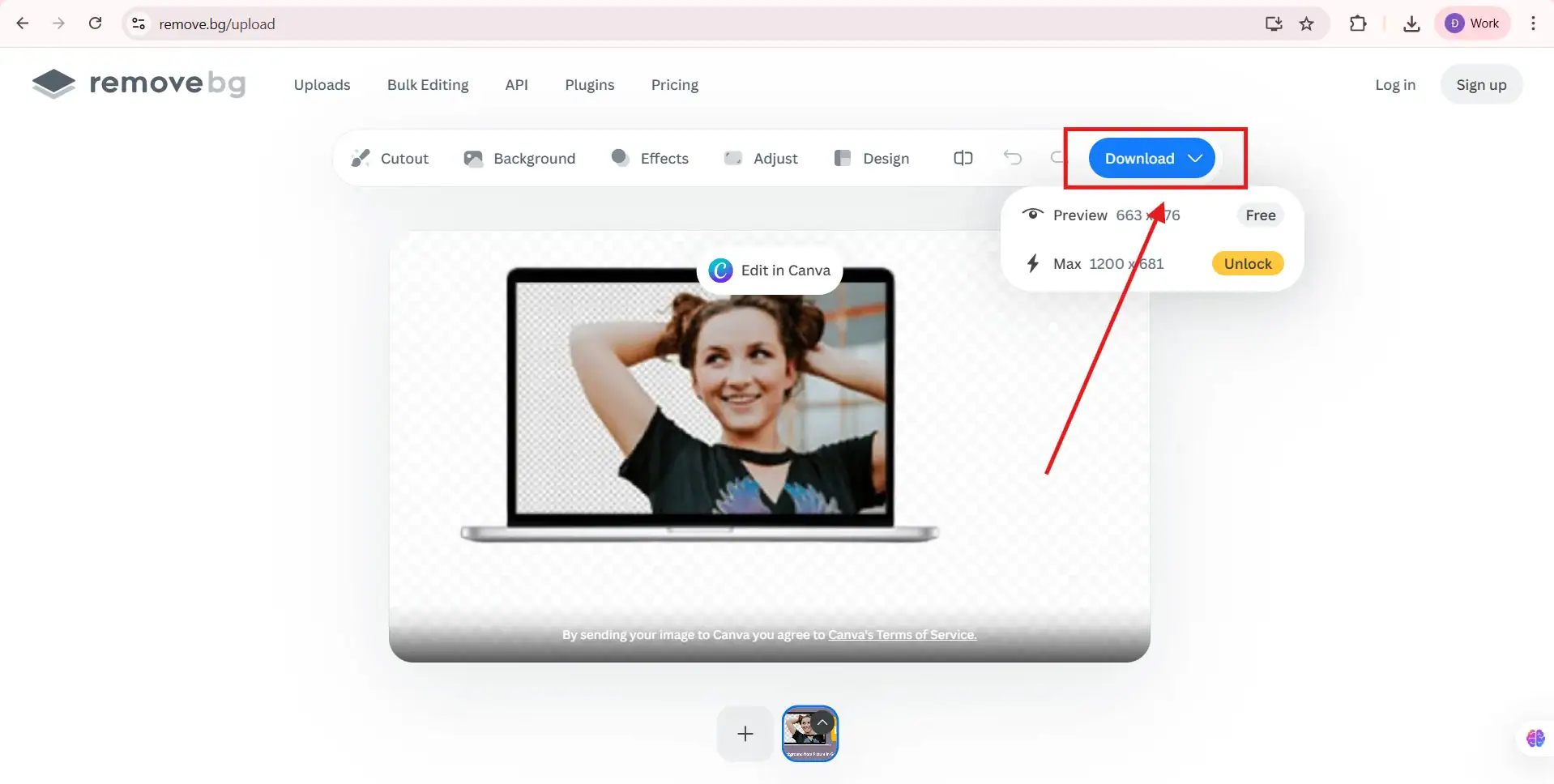Open the Adjust tool
Screen dimensions: 1554x784
(x=761, y=159)
